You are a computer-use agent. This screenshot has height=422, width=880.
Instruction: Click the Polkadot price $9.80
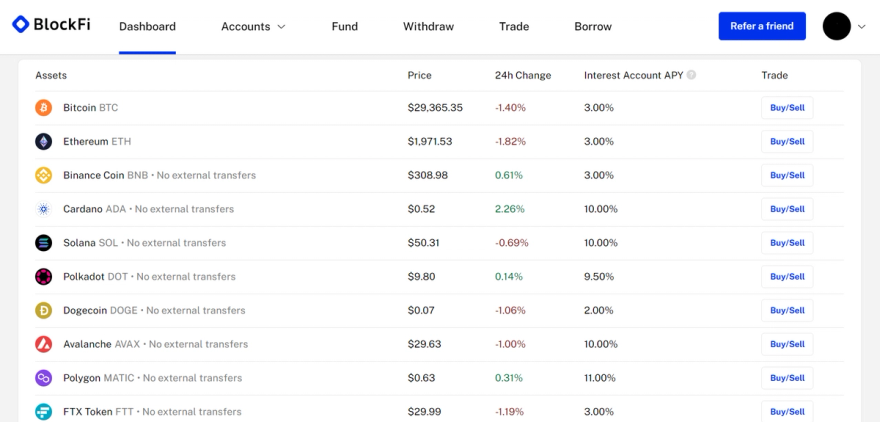pyautogui.click(x=421, y=277)
